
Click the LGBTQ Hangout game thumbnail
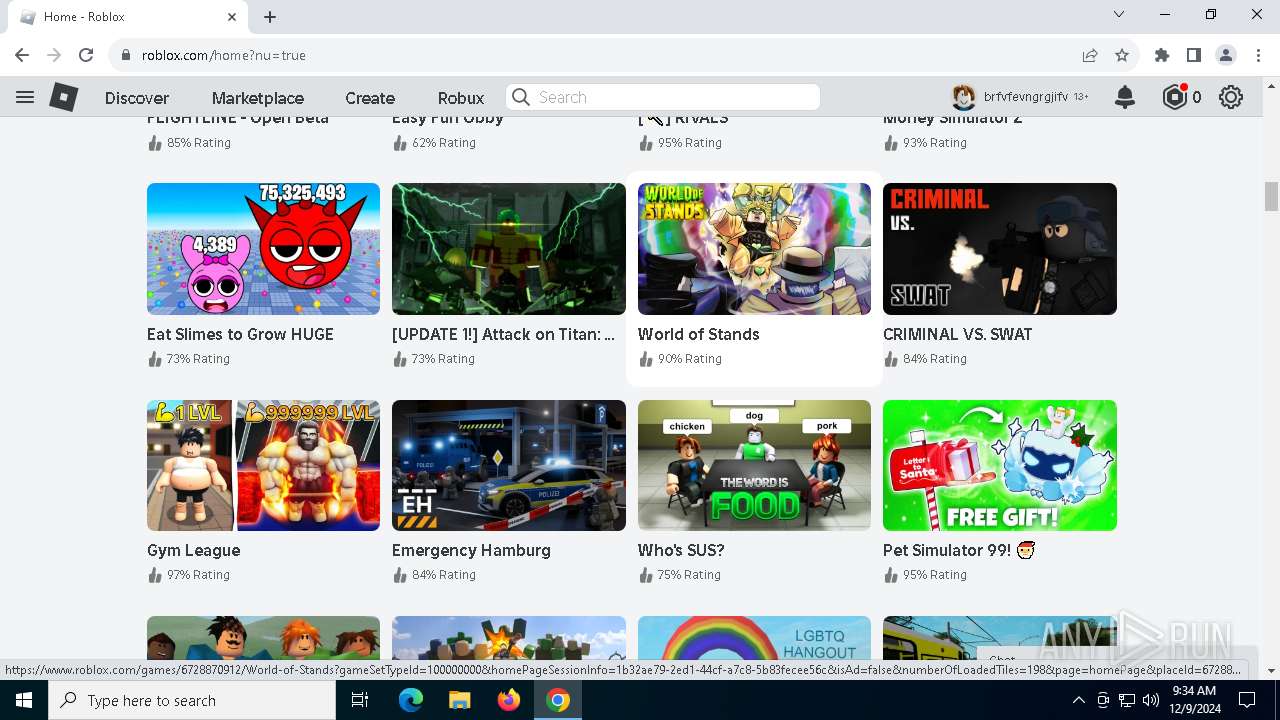pos(754,638)
